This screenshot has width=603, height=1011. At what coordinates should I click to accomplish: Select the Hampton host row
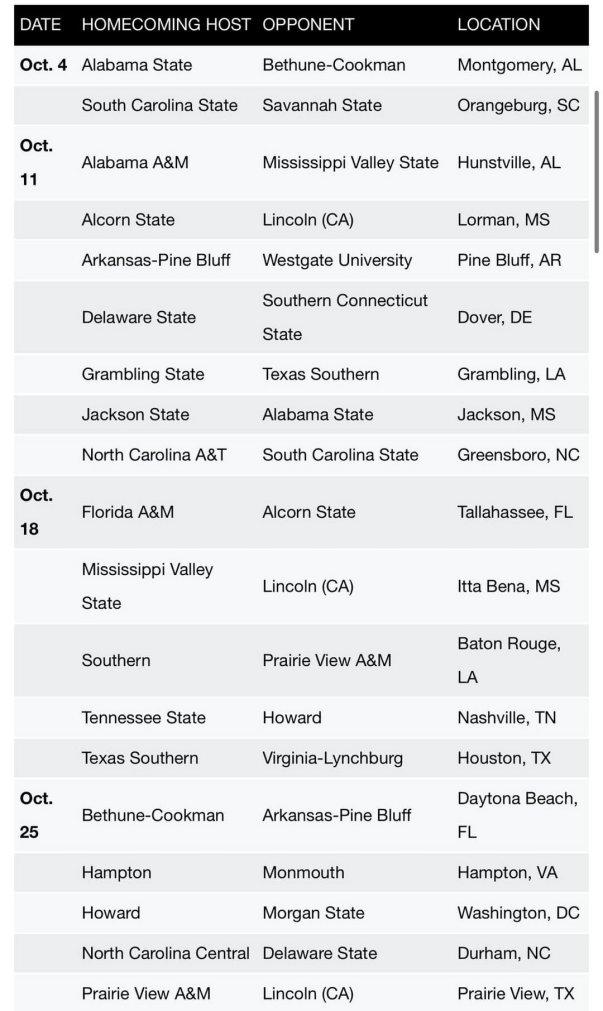pos(301,872)
